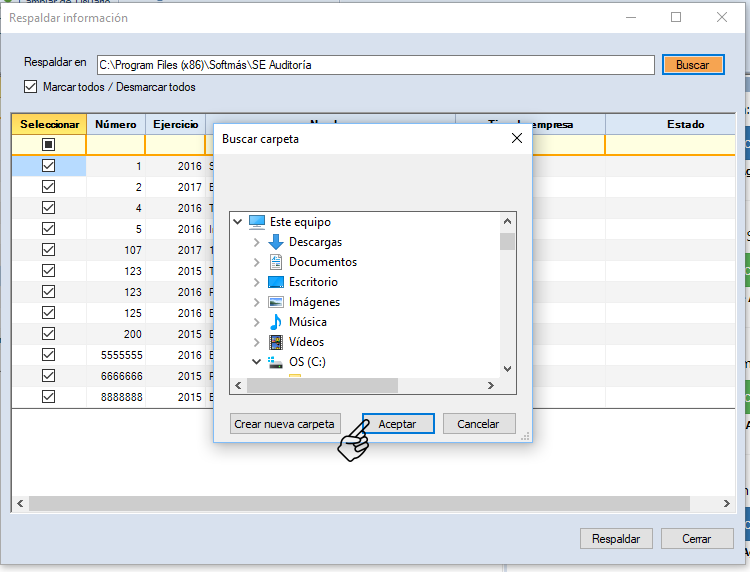The width and height of the screenshot is (750, 572).
Task: Expand the Descargas folder node
Action: 257,242
